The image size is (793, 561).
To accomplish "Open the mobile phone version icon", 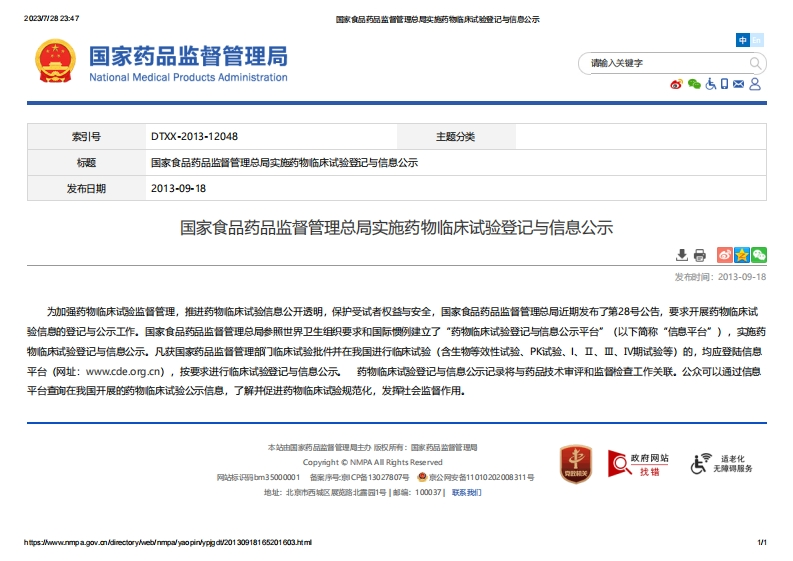I will 724,85.
